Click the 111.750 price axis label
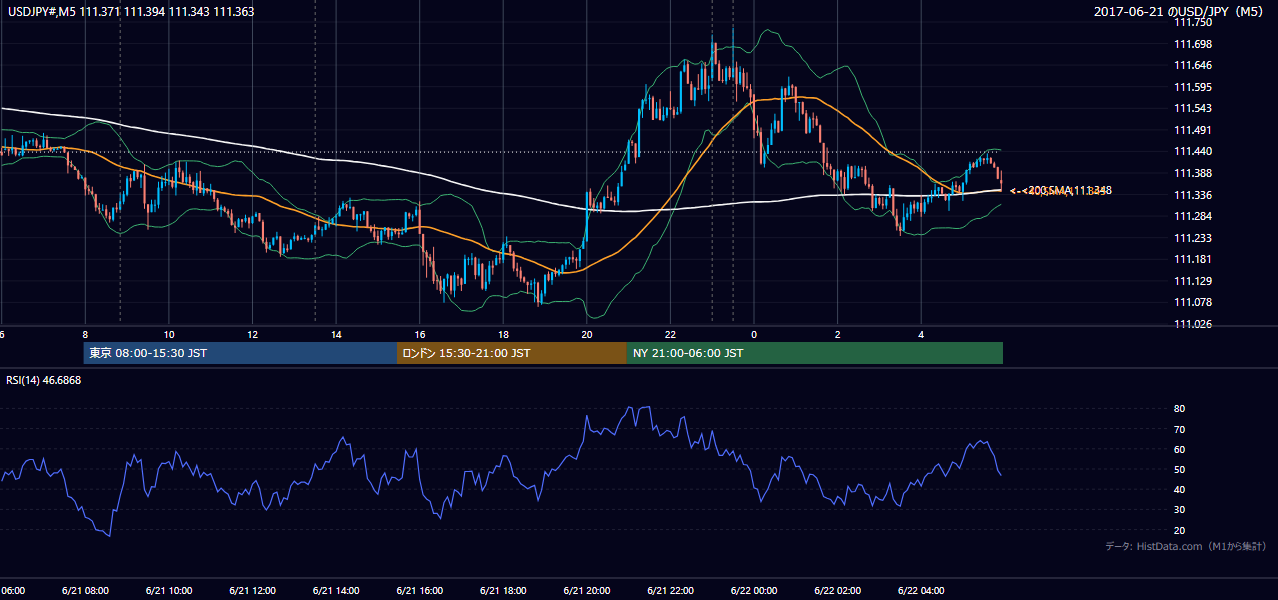 [1192, 22]
